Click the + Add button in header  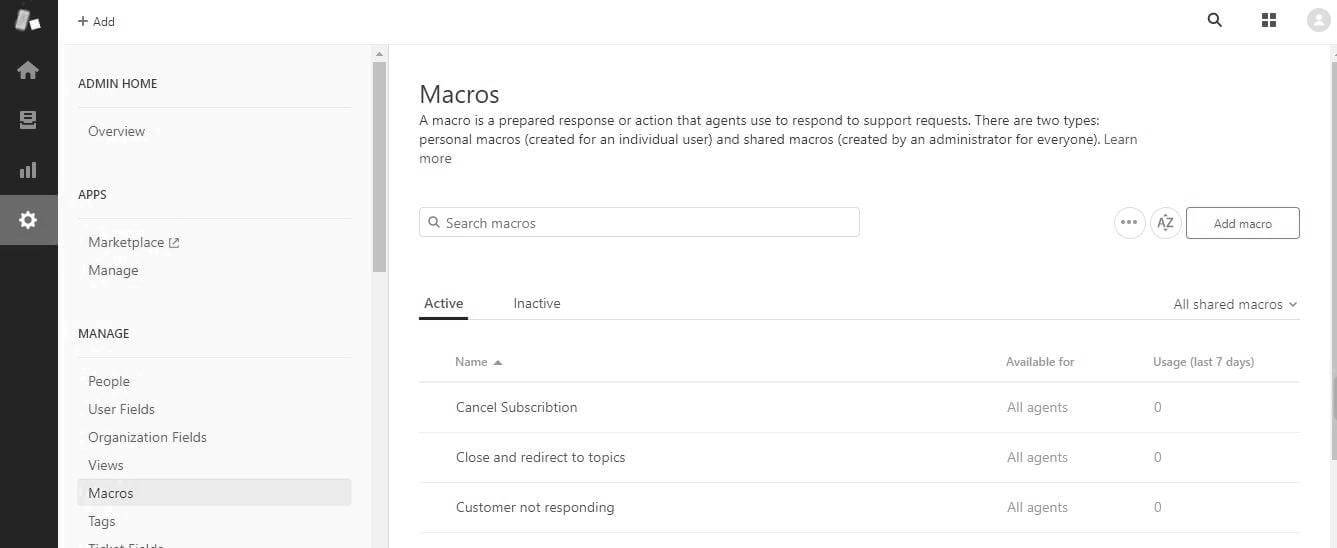click(96, 21)
